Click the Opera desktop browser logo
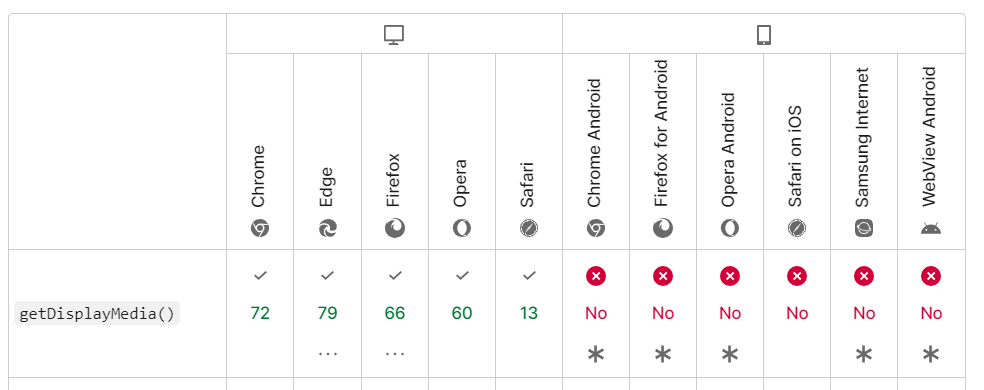This screenshot has width=984, height=390. pyautogui.click(x=462, y=228)
